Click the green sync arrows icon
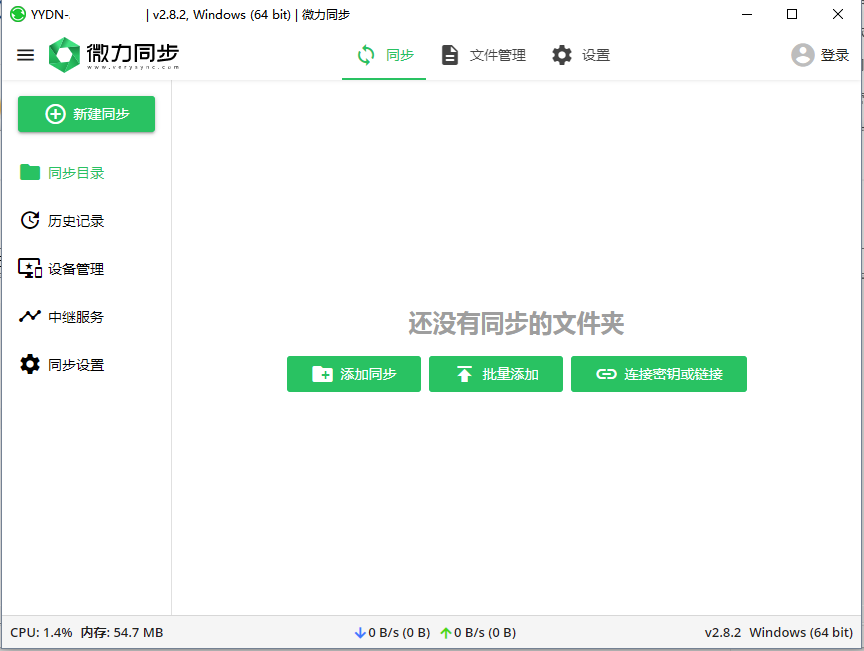 coord(366,55)
